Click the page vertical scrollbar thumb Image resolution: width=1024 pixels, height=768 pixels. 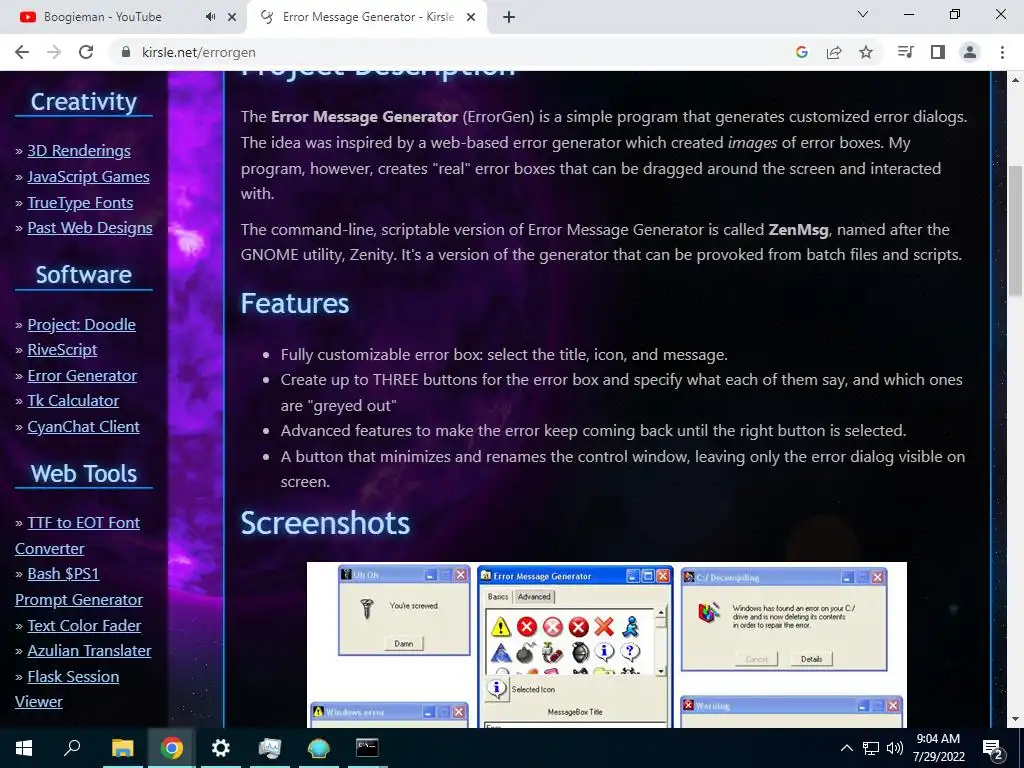1016,230
